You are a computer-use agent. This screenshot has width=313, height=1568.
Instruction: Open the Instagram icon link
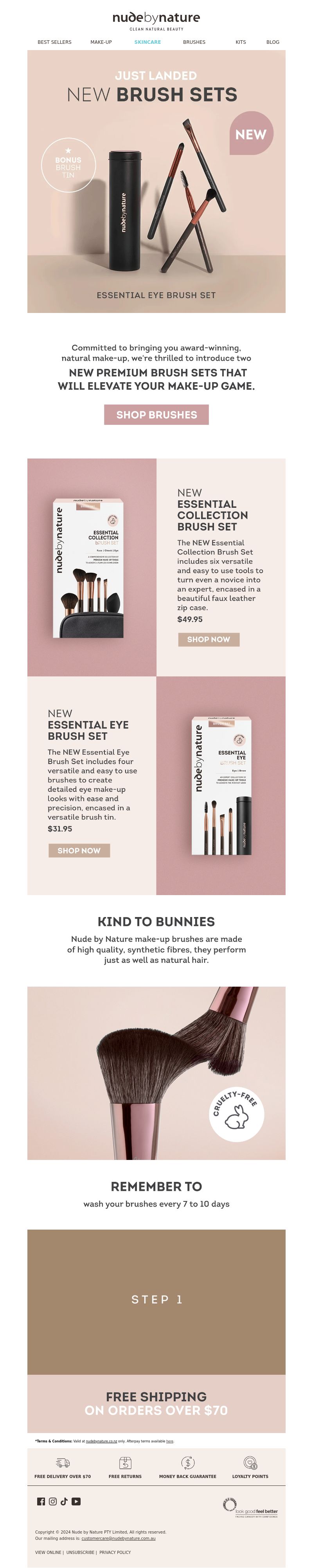point(52,1501)
